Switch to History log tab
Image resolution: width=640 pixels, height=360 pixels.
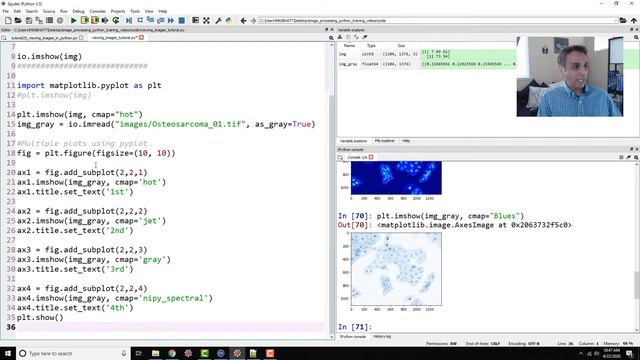pos(382,337)
